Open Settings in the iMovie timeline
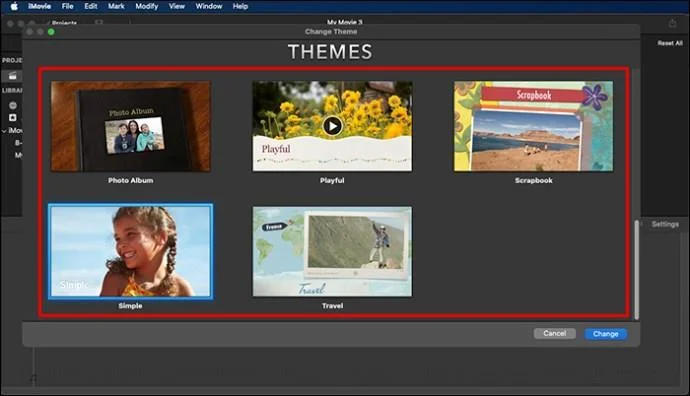This screenshot has width=690, height=396. click(665, 224)
